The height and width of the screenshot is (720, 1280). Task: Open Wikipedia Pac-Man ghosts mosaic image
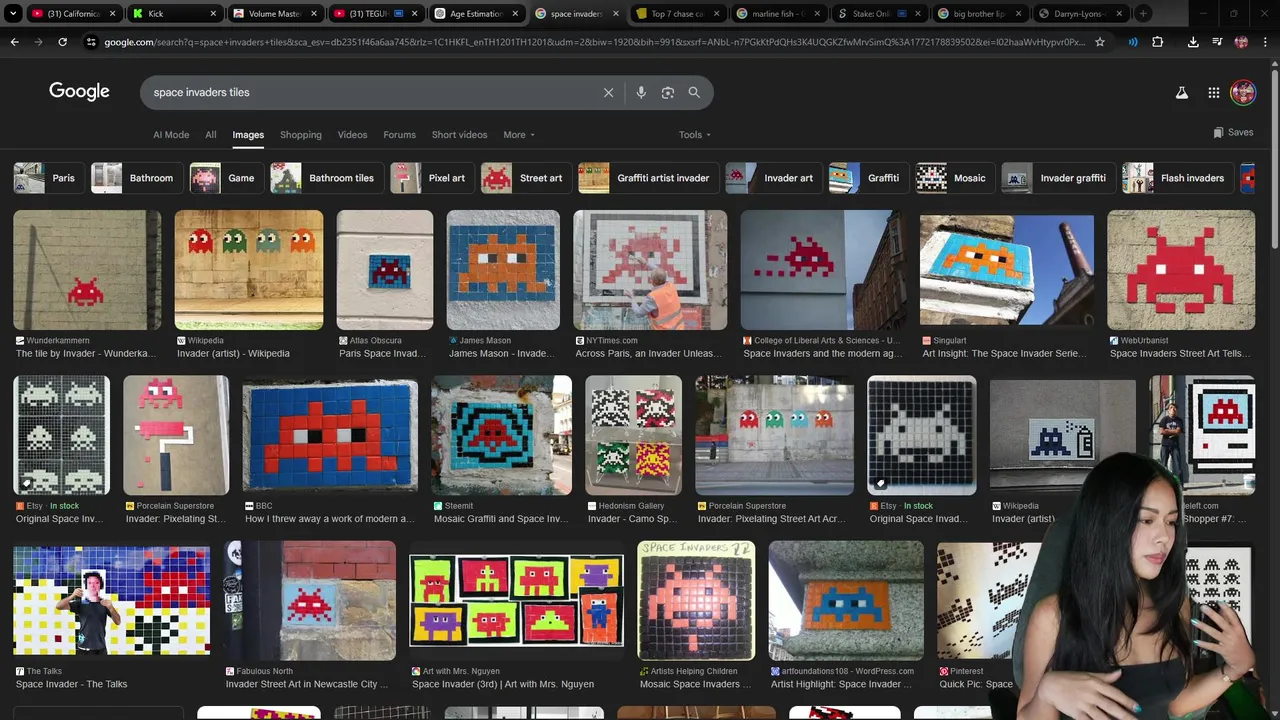249,270
